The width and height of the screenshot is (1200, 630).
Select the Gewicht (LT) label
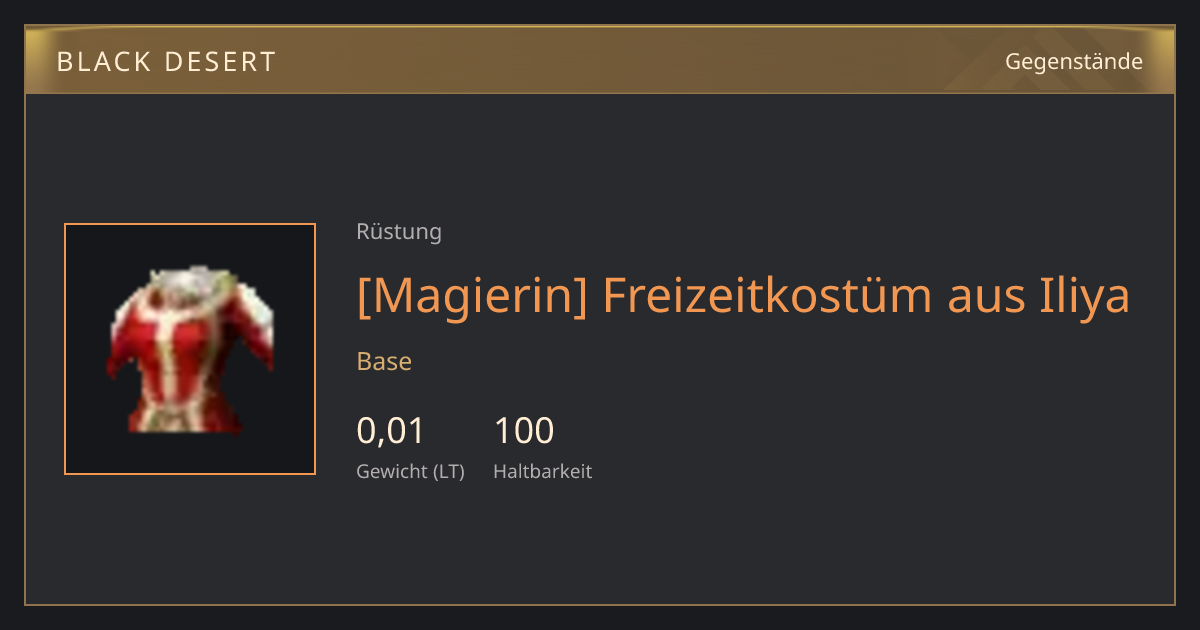coord(411,472)
